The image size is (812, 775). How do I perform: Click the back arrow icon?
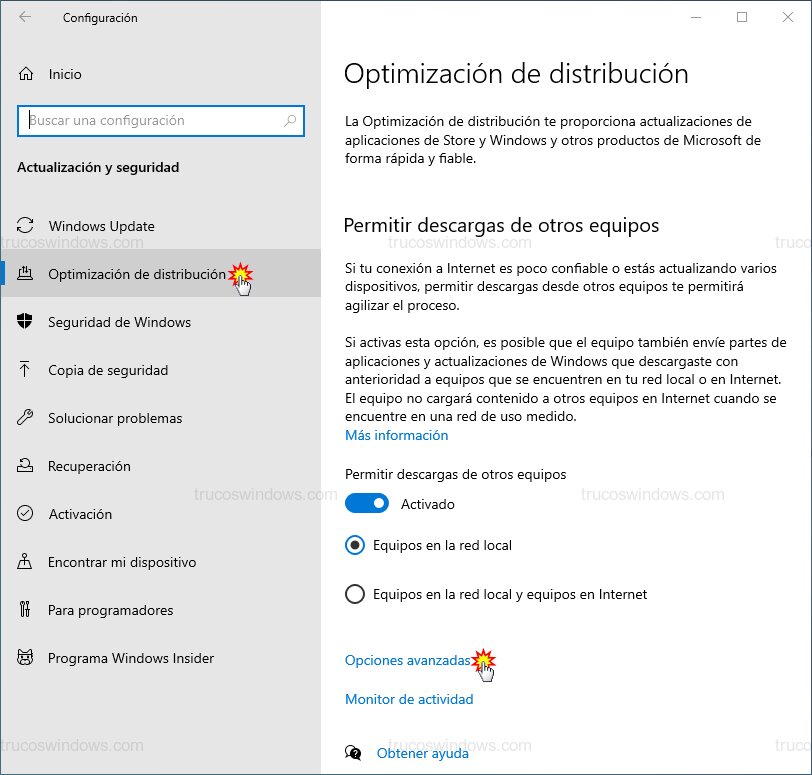[25, 17]
